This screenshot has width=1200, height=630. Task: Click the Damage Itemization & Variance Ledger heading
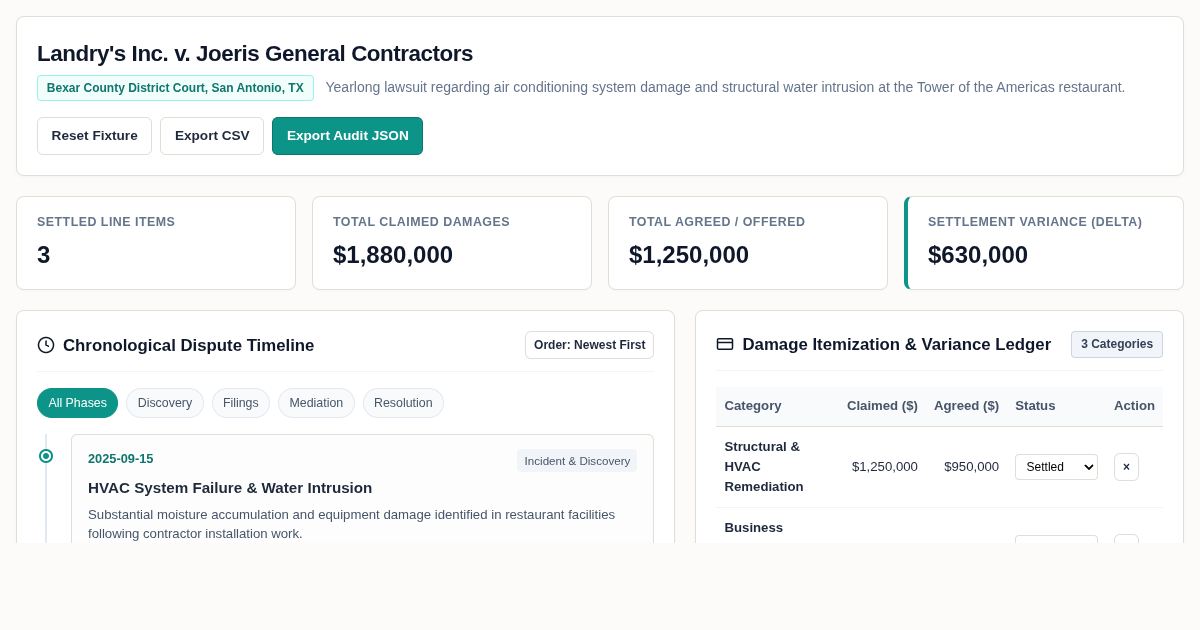pyautogui.click(x=897, y=345)
